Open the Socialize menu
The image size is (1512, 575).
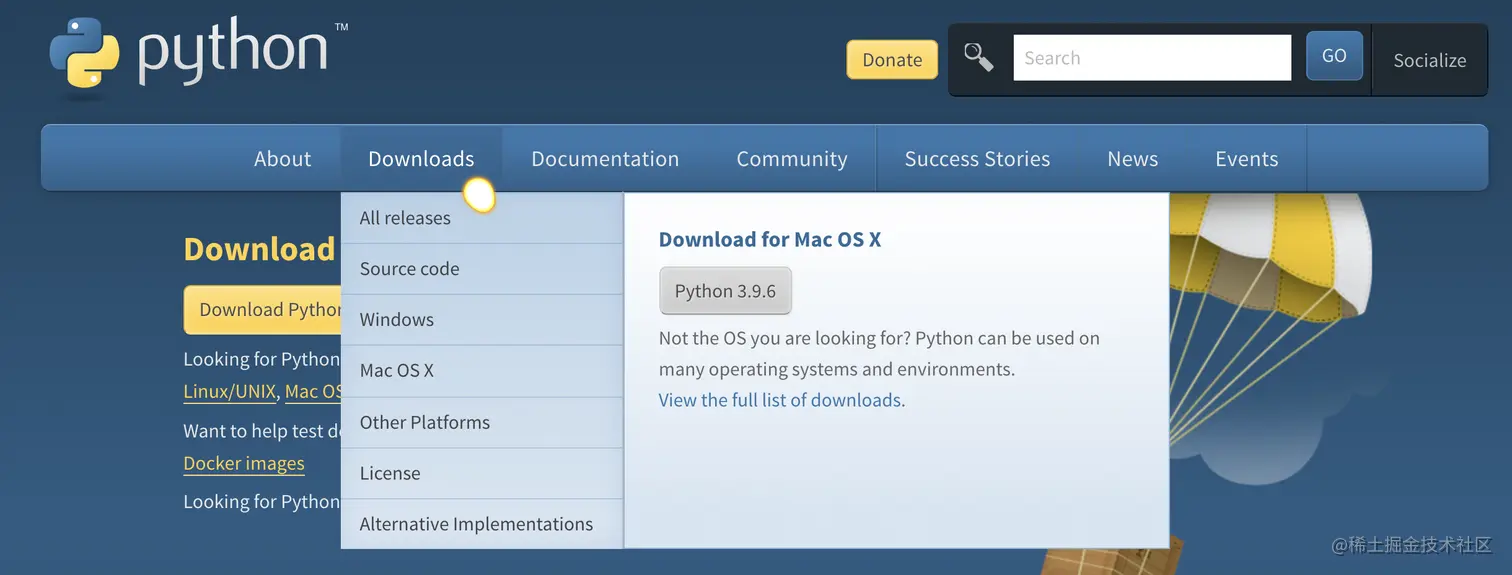point(1429,61)
